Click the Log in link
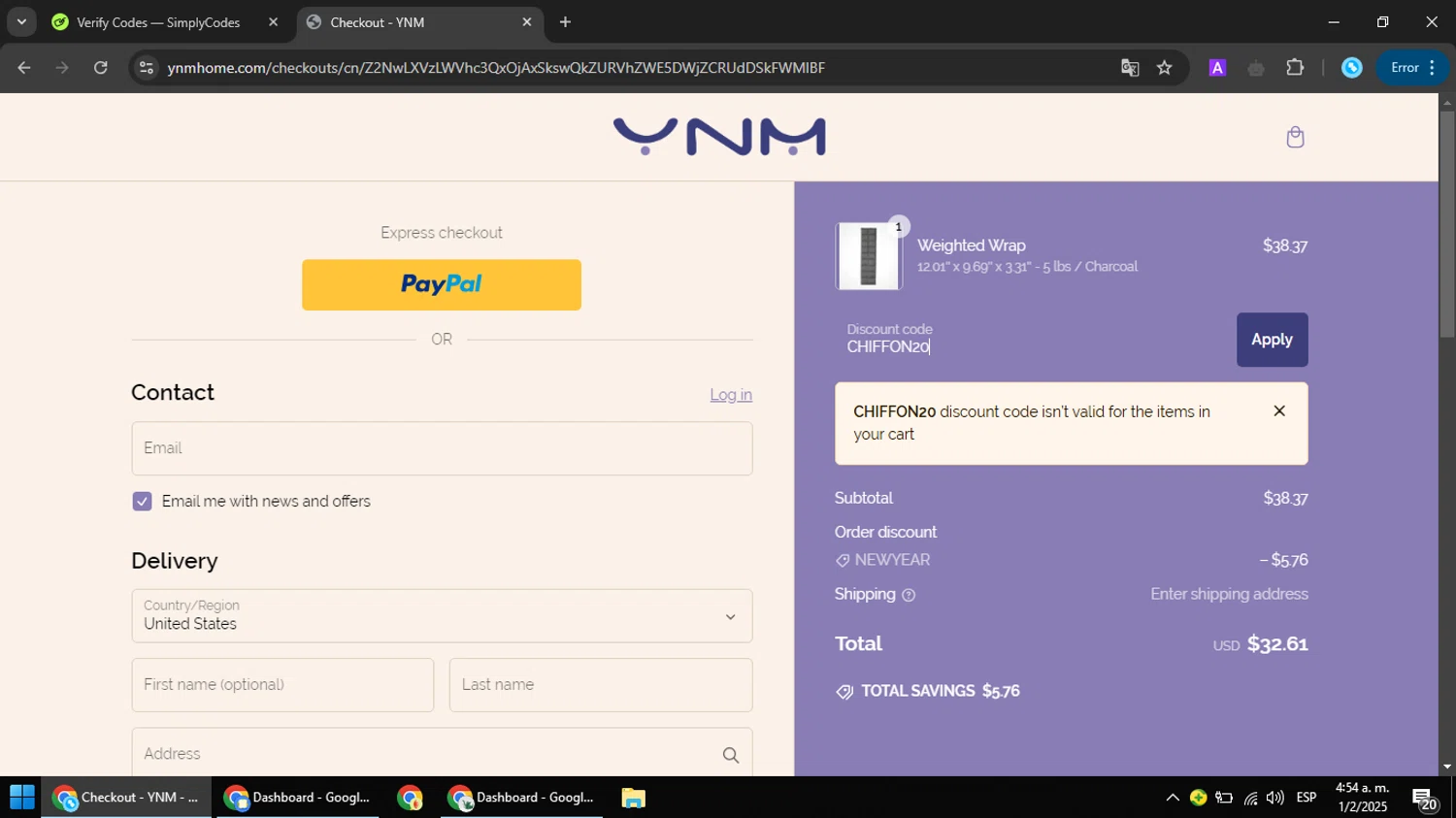Image resolution: width=1456 pixels, height=818 pixels. click(x=731, y=395)
